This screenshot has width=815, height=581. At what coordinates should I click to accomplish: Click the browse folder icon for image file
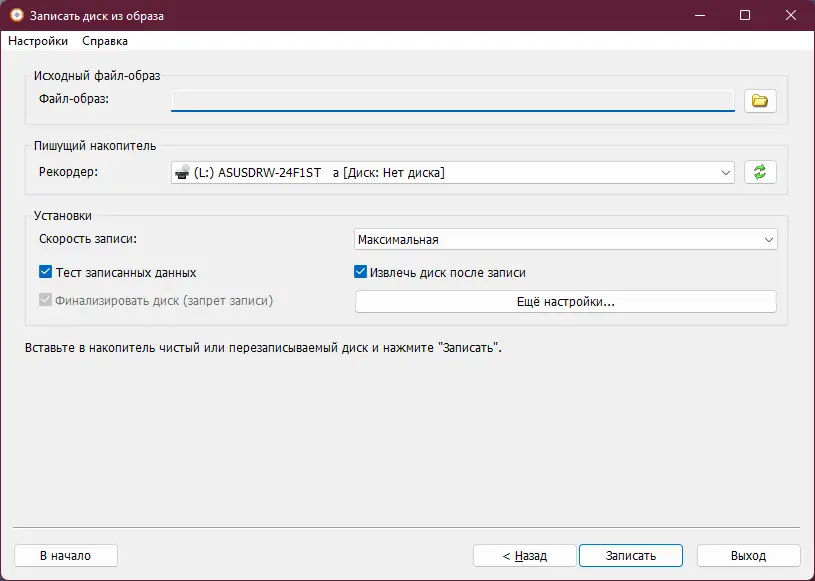pos(760,100)
